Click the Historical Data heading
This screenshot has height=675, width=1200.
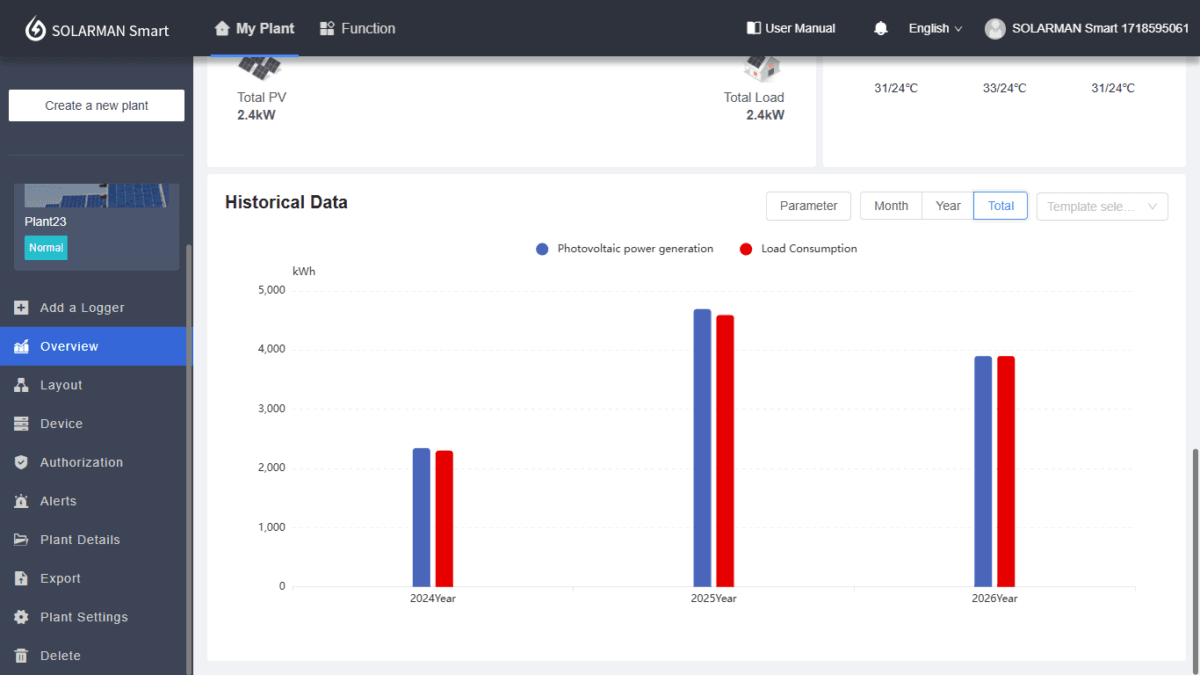tap(287, 202)
